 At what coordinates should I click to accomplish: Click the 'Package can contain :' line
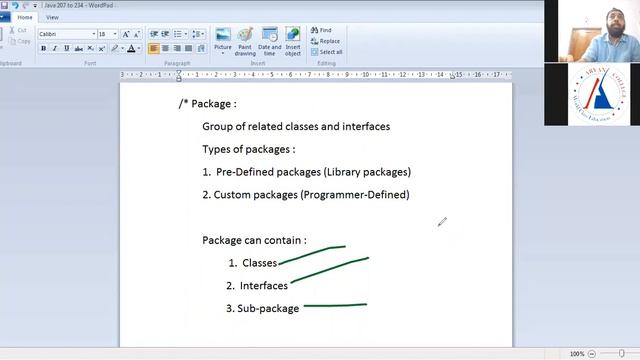tap(254, 240)
